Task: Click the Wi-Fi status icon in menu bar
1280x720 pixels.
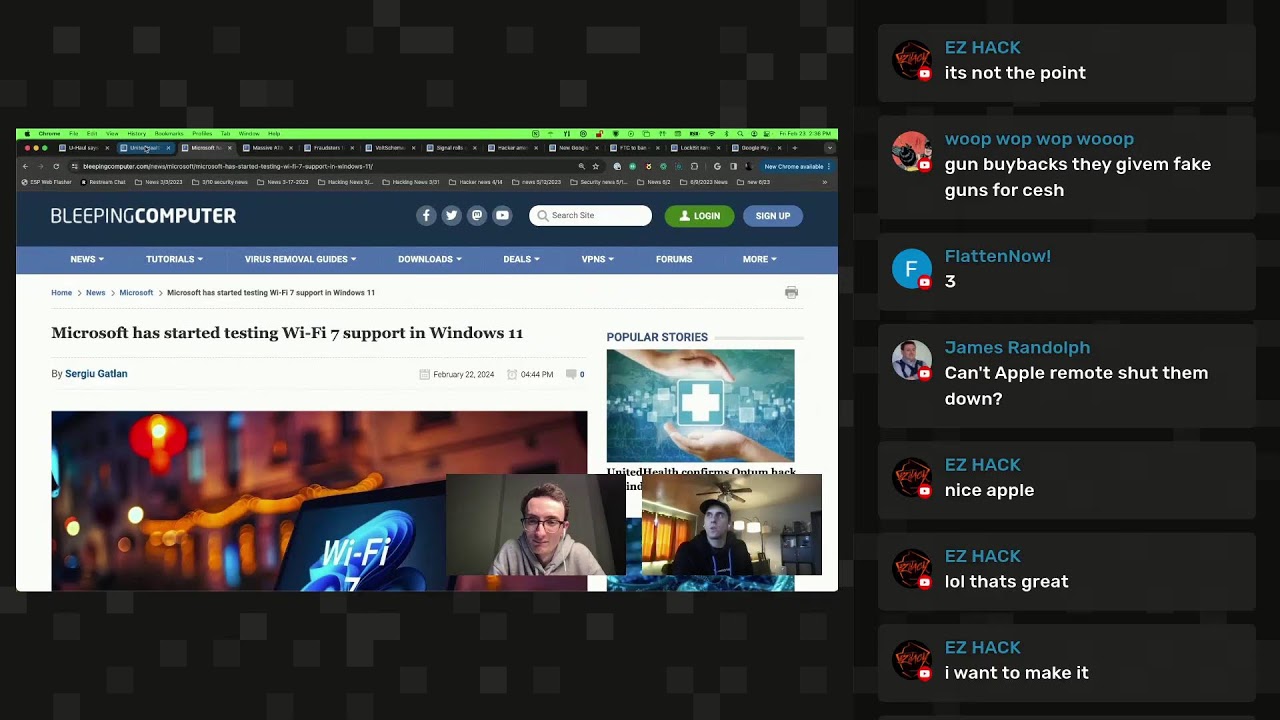Action: point(711,133)
